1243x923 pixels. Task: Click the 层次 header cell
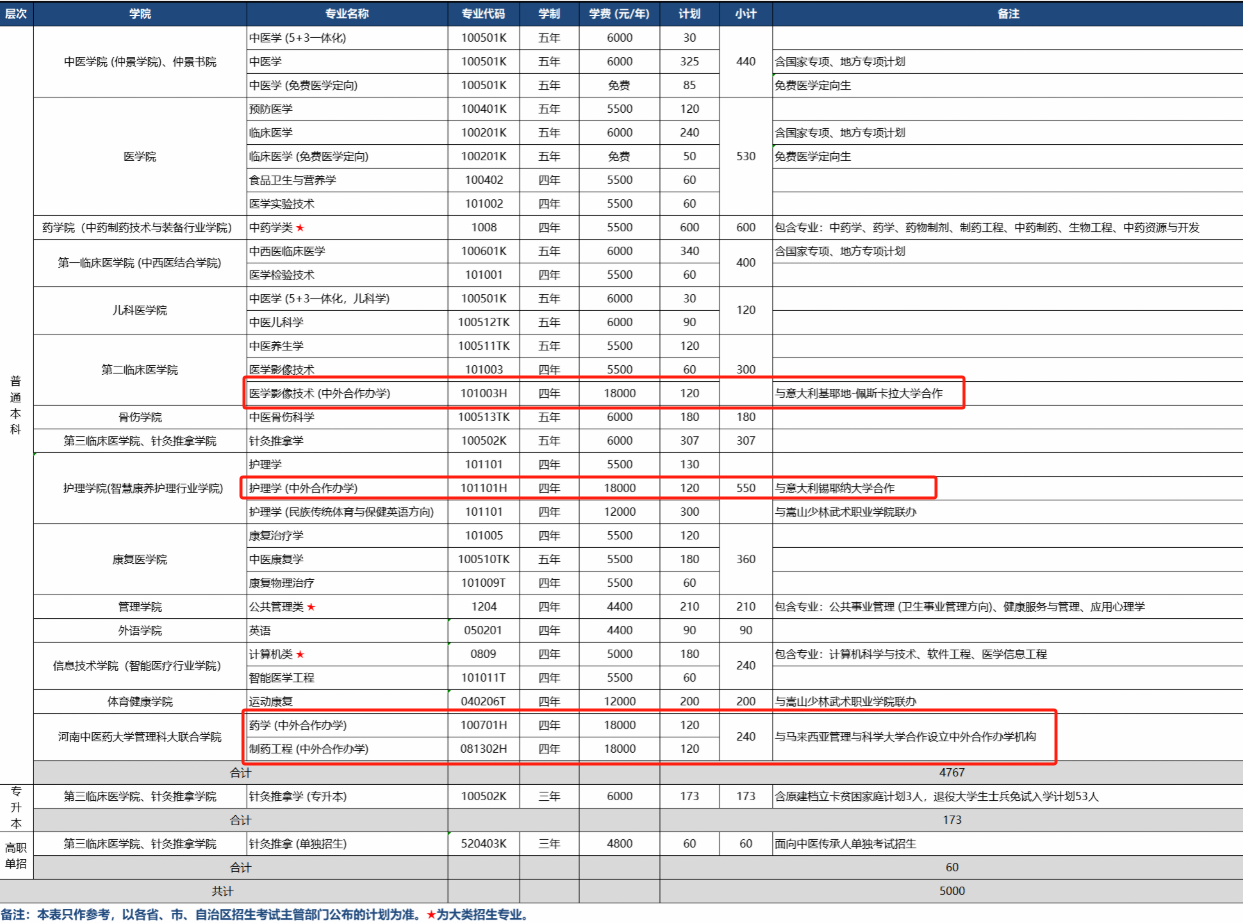point(16,14)
